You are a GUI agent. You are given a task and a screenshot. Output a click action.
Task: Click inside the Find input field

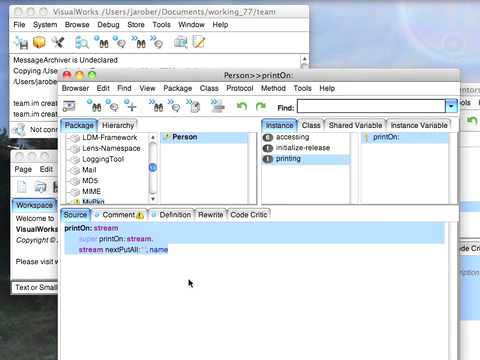(371, 106)
